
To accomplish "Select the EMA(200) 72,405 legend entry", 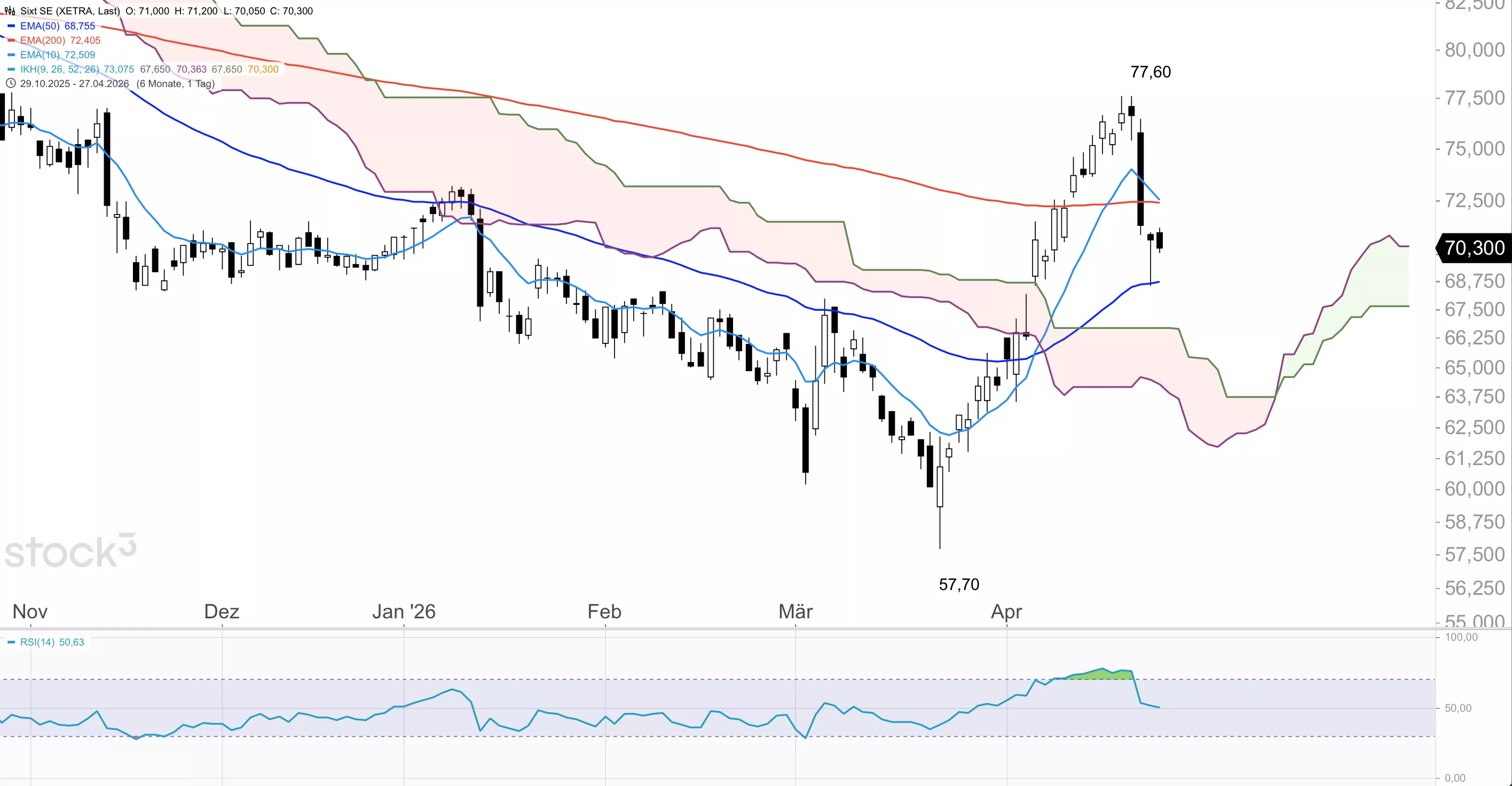I will point(60,41).
